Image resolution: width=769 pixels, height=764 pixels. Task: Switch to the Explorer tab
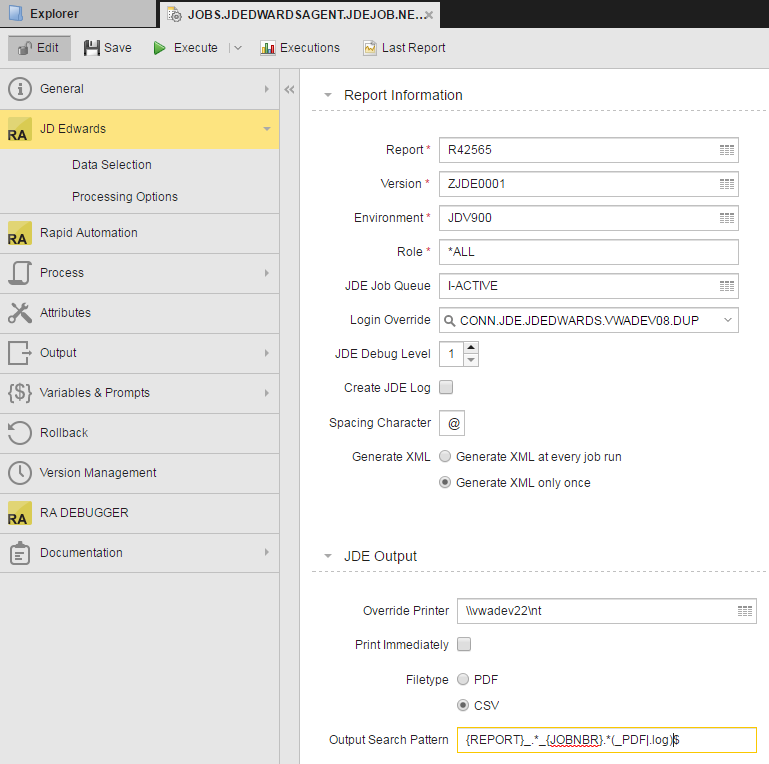(78, 14)
